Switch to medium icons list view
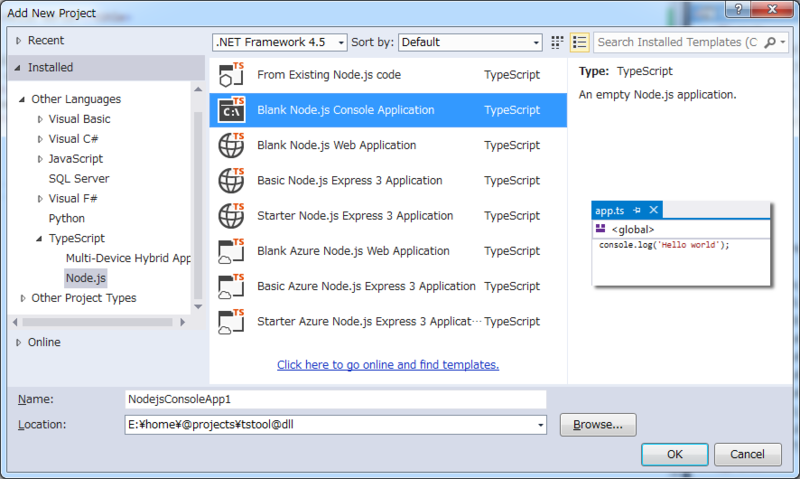Image resolution: width=800 pixels, height=479 pixels. [580, 42]
